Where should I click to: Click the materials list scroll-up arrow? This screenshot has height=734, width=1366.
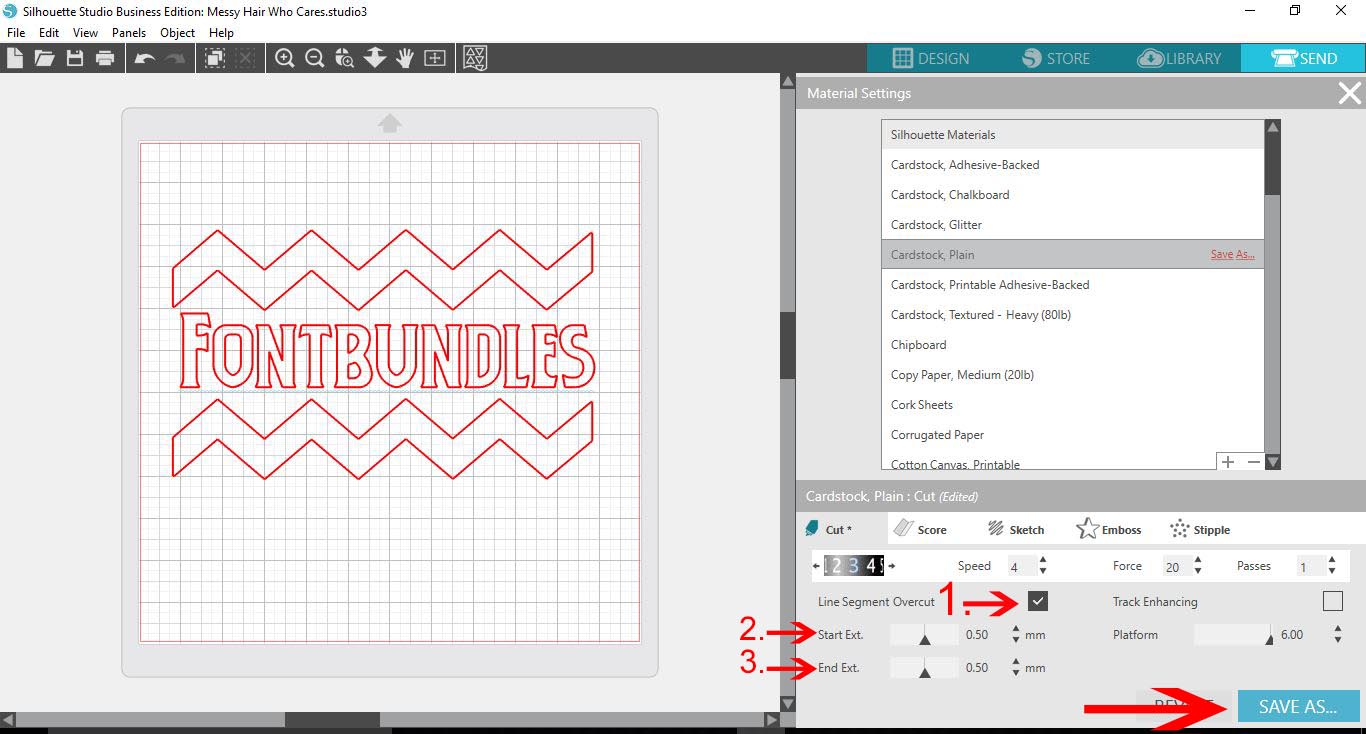click(x=1272, y=127)
